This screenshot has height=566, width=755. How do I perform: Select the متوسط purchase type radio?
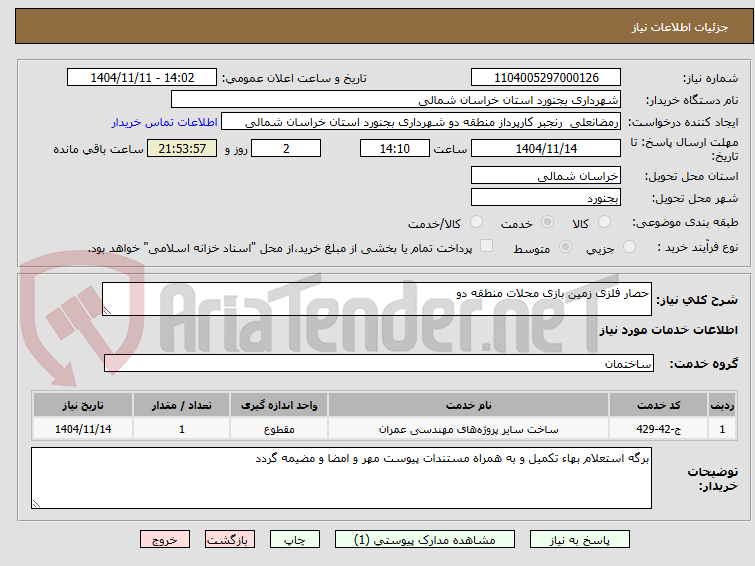[x=565, y=247]
